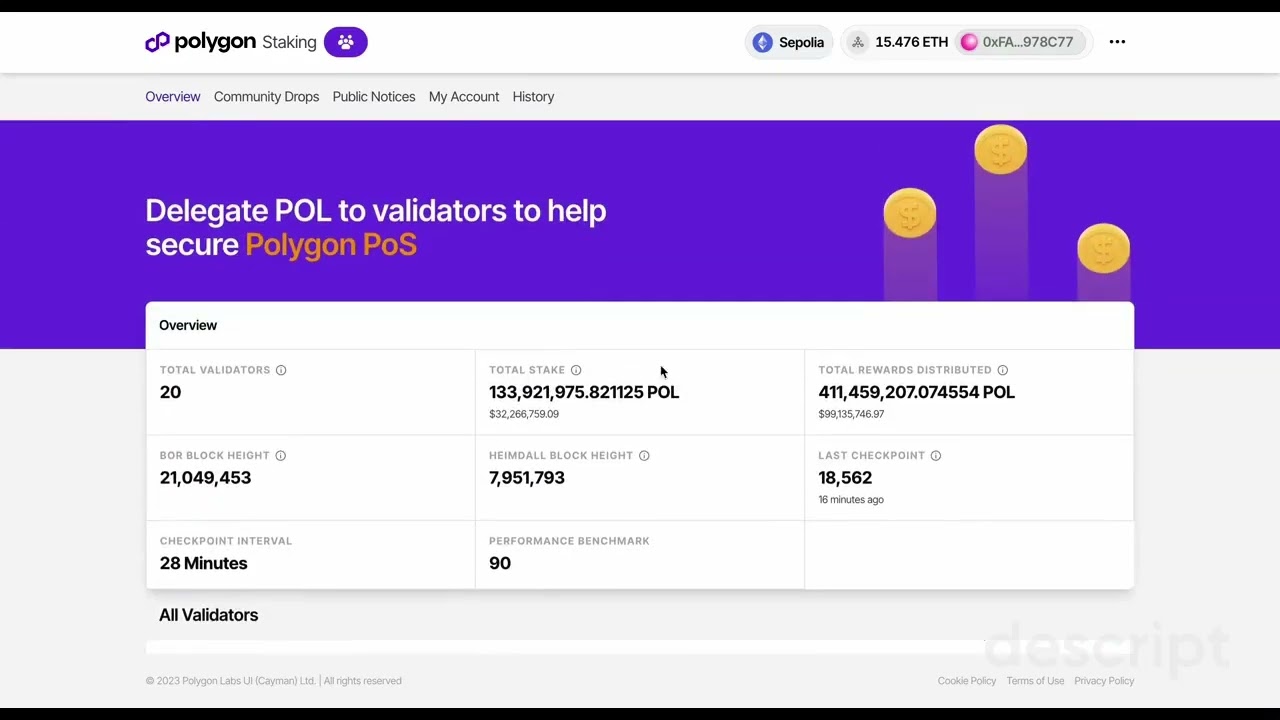The image size is (1280, 720).
Task: Click the $99,135,746.97 rewards value
Action: pos(851,414)
